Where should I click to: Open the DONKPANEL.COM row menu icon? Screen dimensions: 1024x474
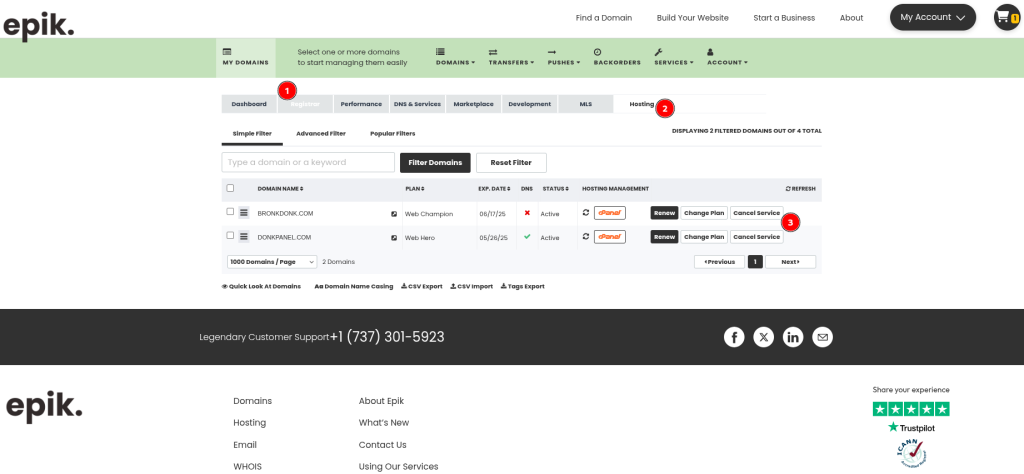point(244,236)
